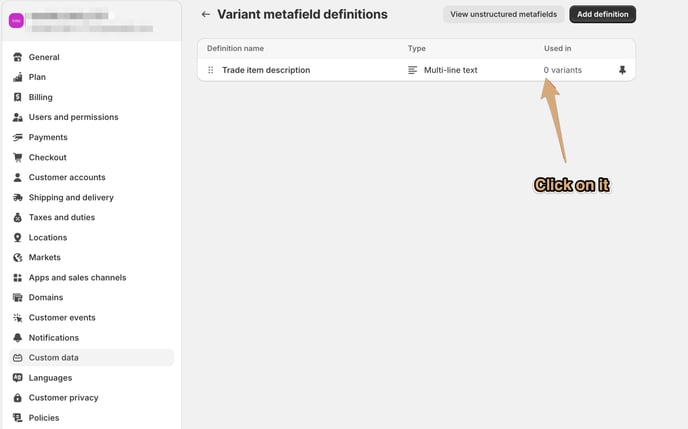This screenshot has width=688, height=429.
Task: Click the Checkout cart icon
Action: click(18, 157)
